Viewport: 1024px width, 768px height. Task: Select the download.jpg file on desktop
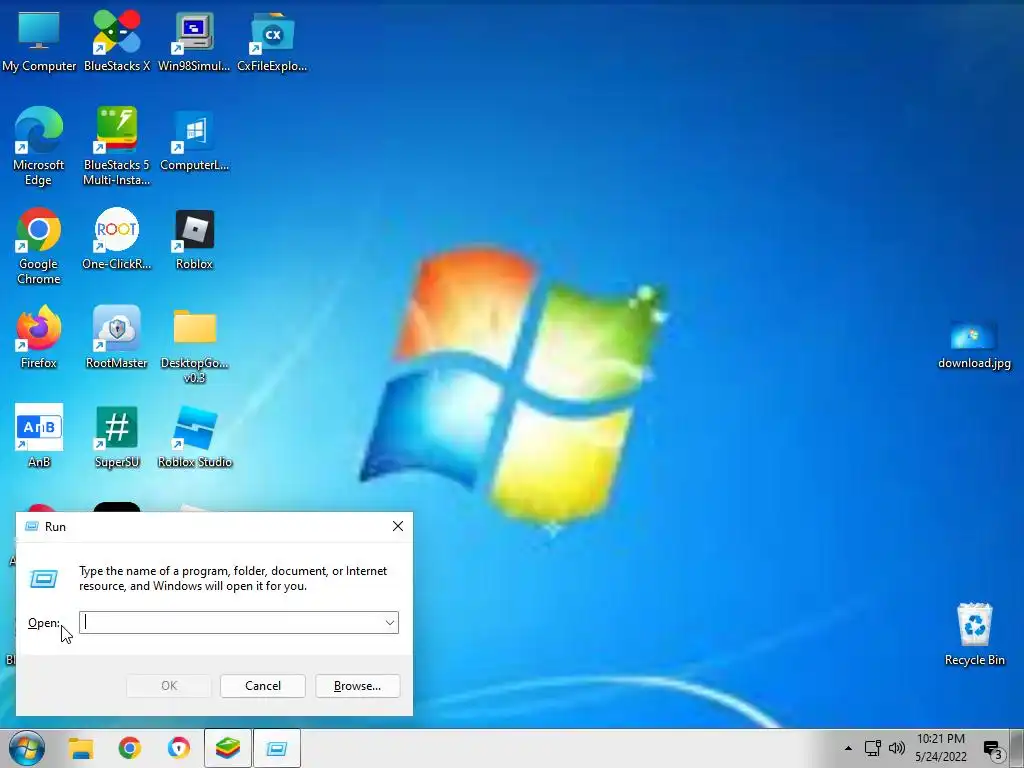[x=974, y=345]
